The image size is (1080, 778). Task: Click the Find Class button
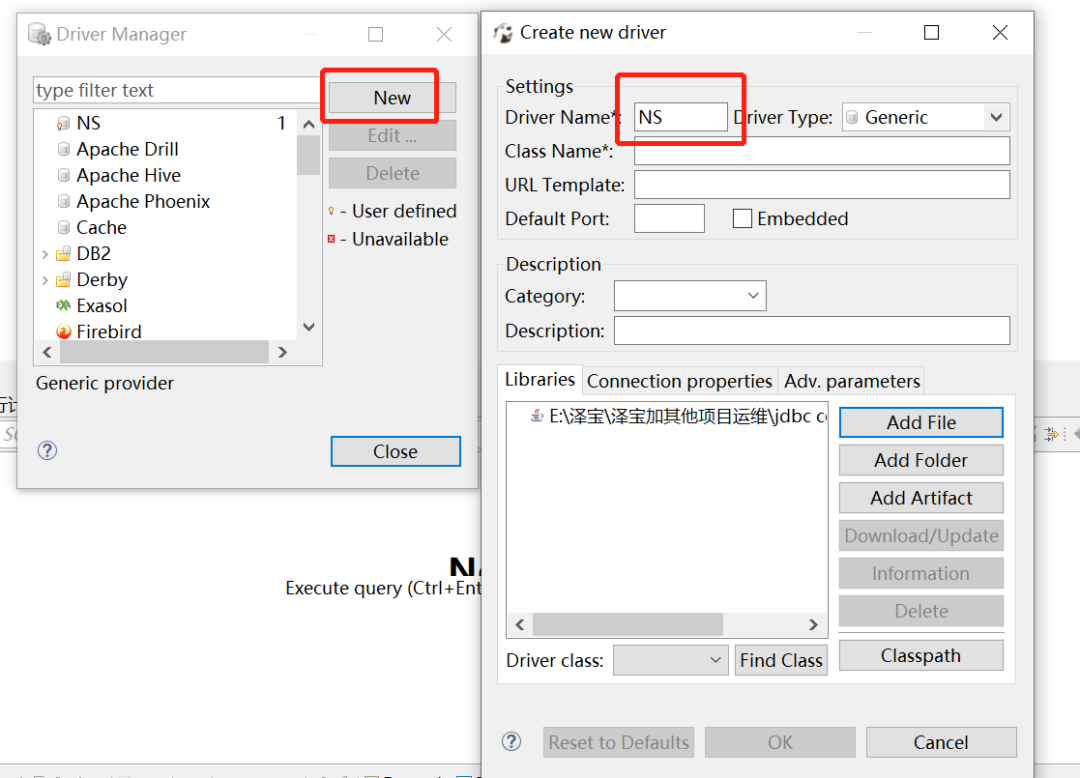click(781, 660)
